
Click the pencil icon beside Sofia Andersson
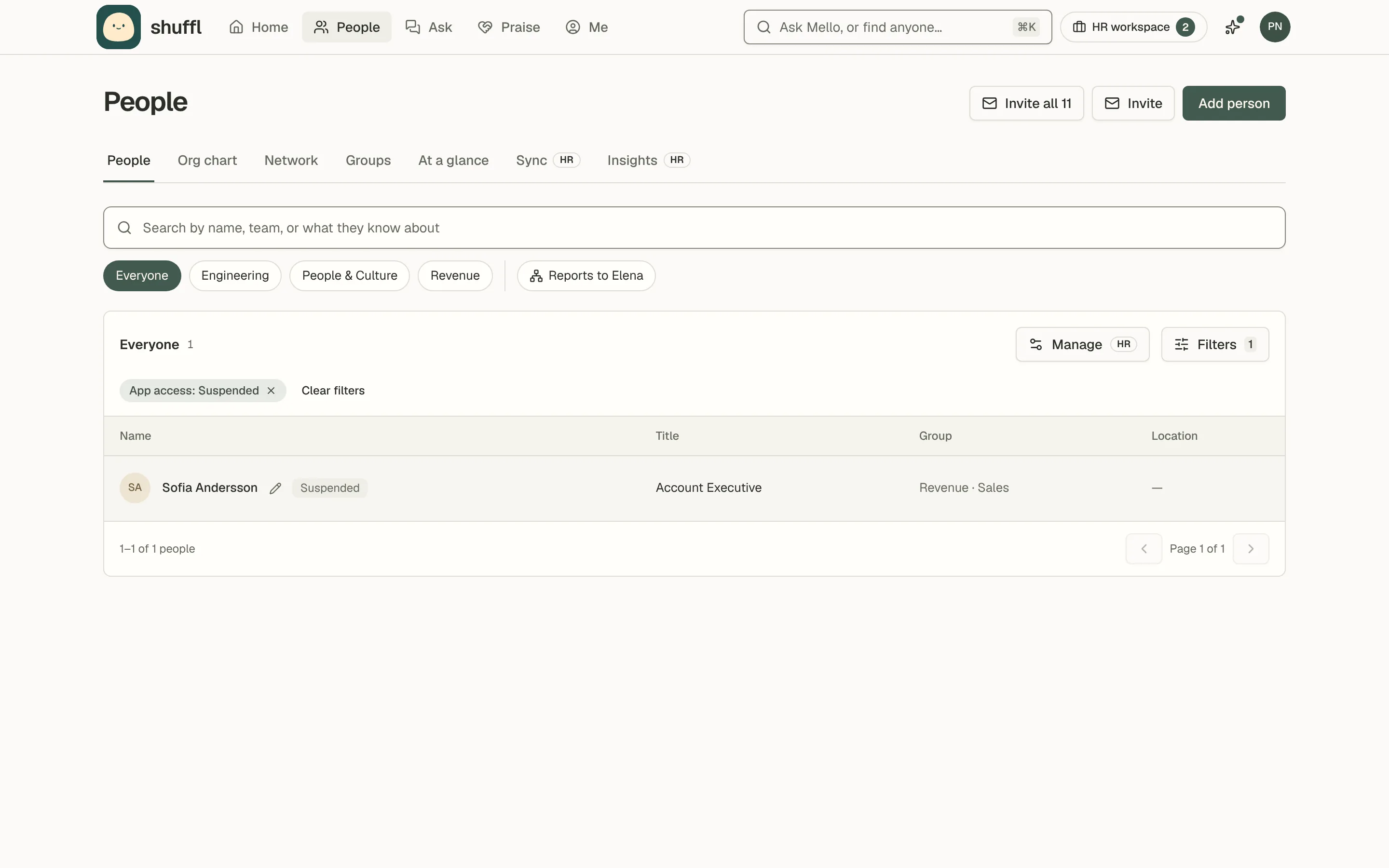[x=275, y=488]
